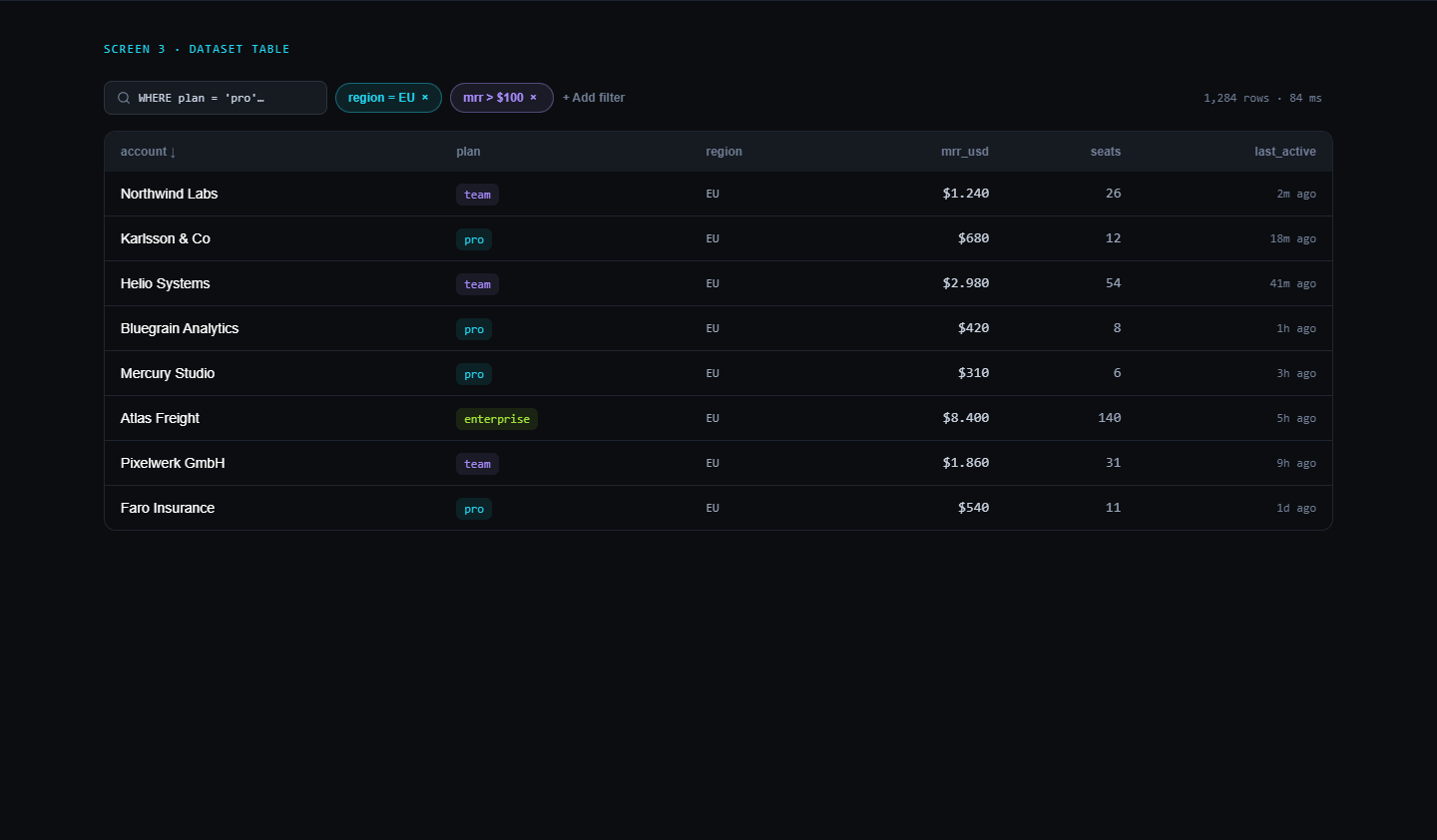
Task: Click seats value 26
Action: (x=1114, y=194)
